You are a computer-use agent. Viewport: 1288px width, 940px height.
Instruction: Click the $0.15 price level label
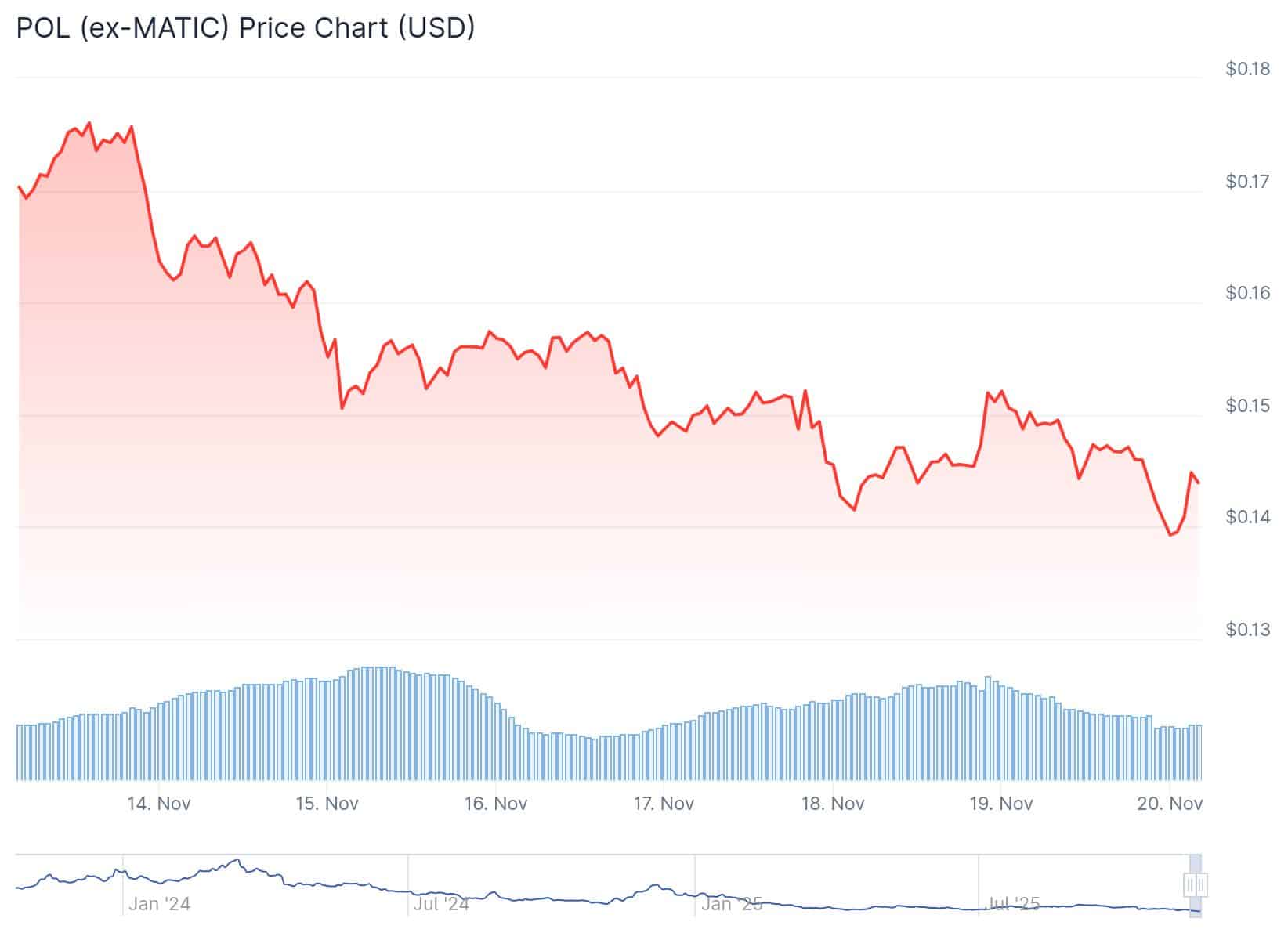coord(1248,406)
